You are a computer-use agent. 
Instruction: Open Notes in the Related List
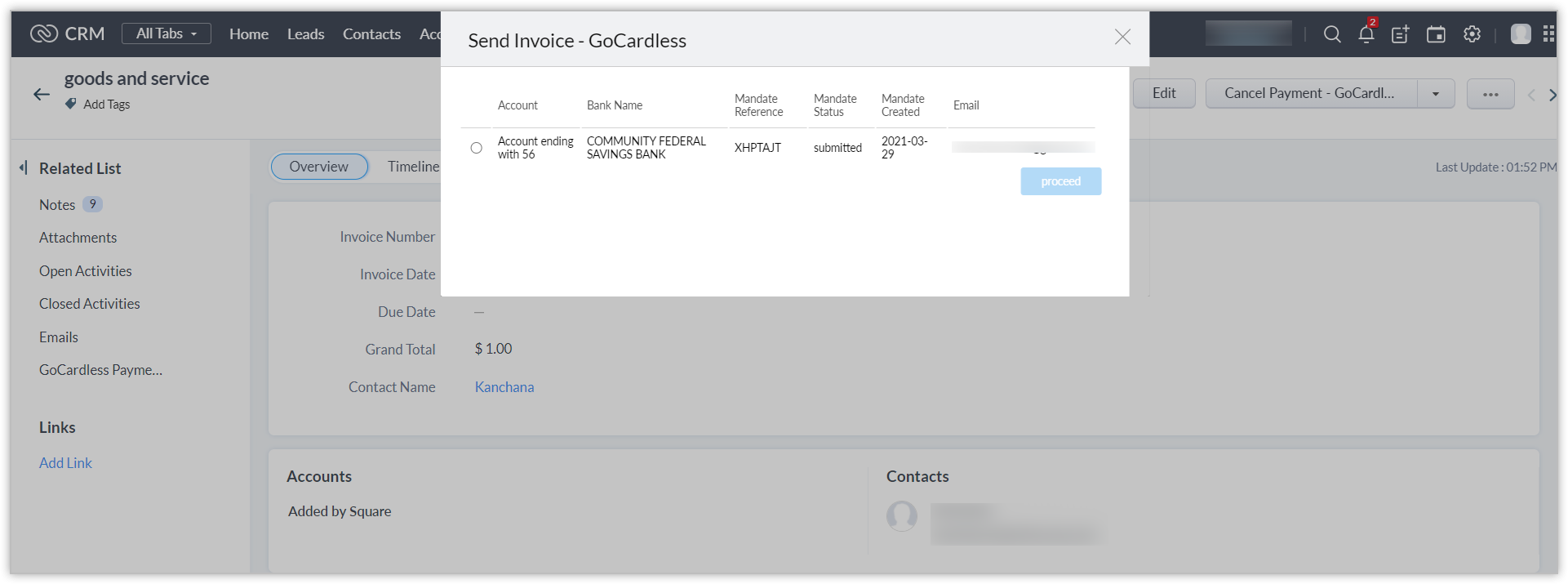57,205
